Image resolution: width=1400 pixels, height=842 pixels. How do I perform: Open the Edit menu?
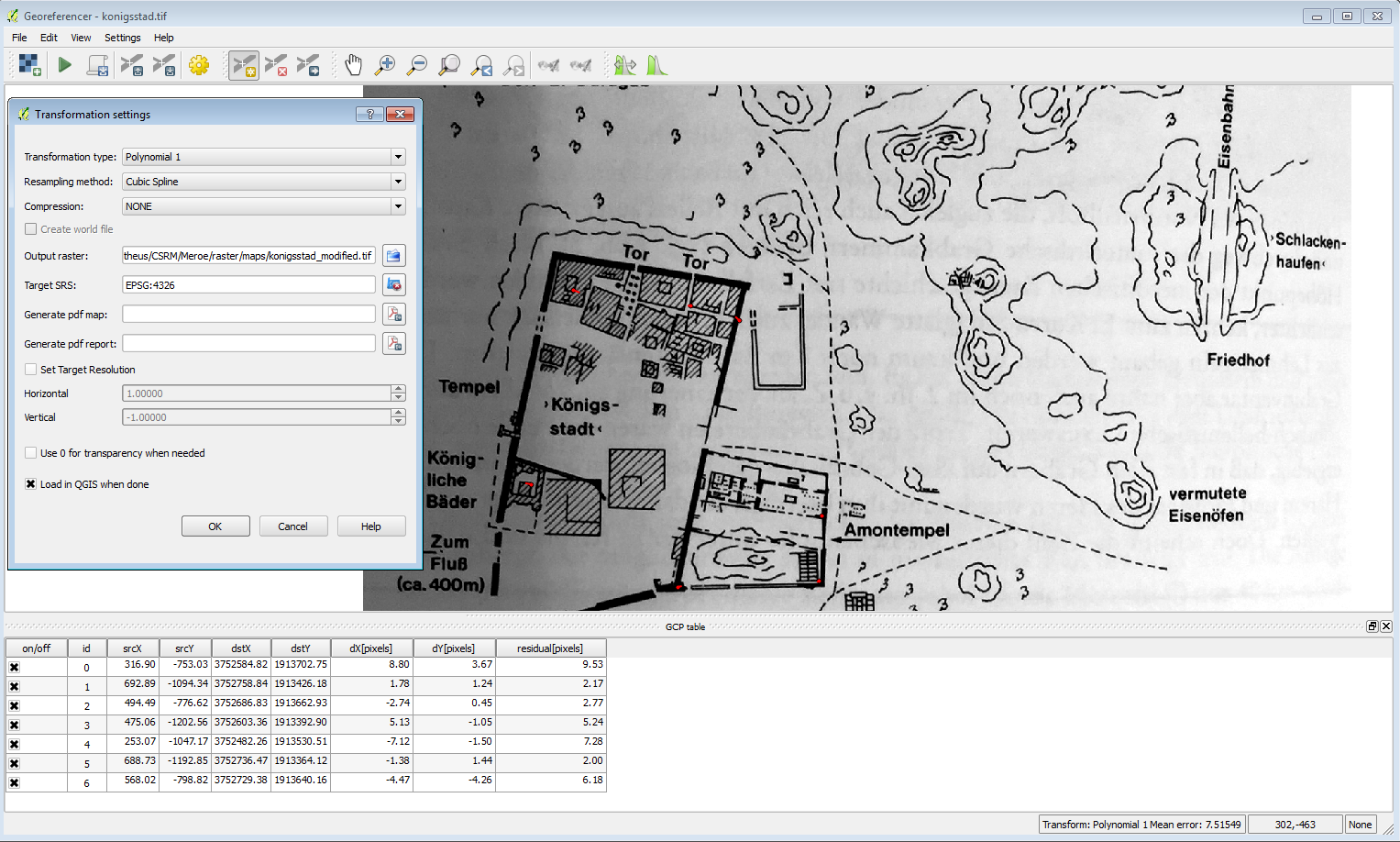49,38
